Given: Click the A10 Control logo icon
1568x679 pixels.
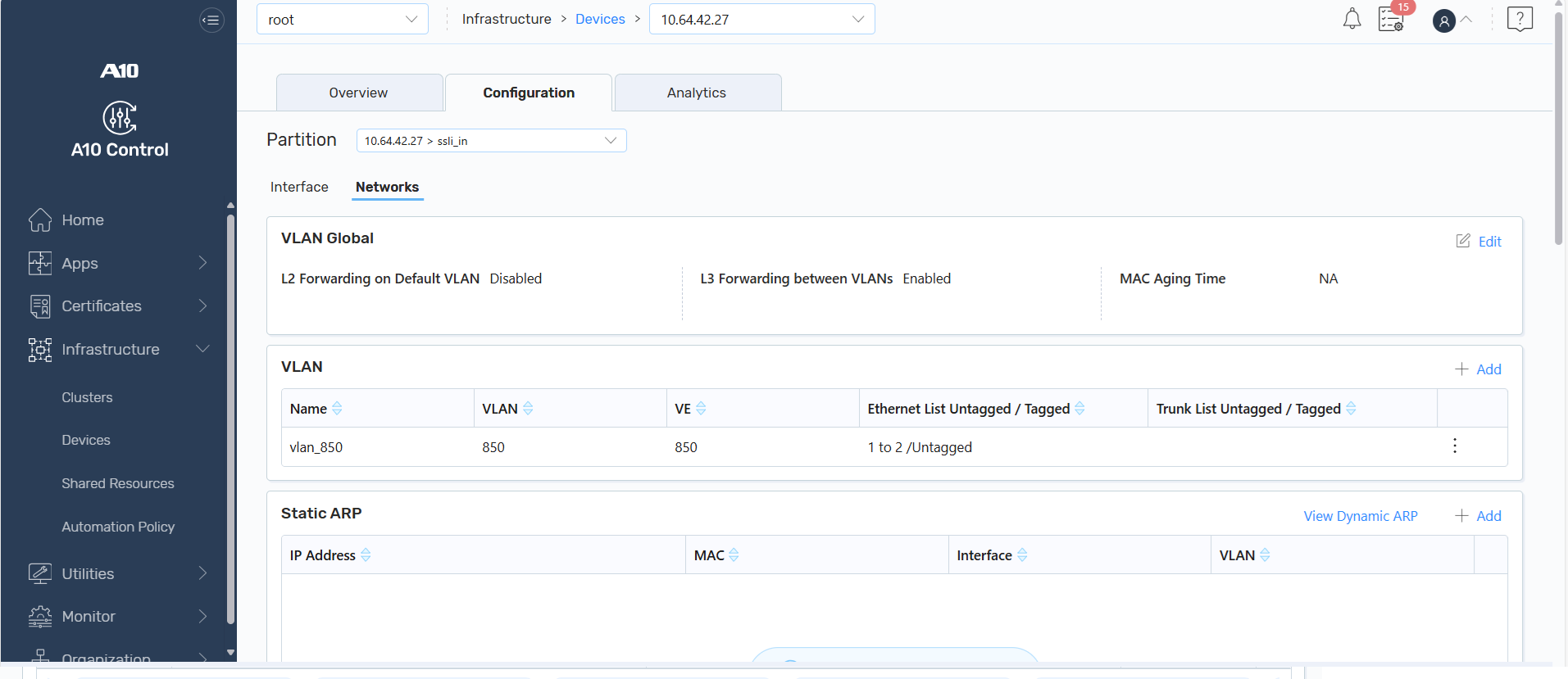Looking at the screenshot, I should [120, 118].
